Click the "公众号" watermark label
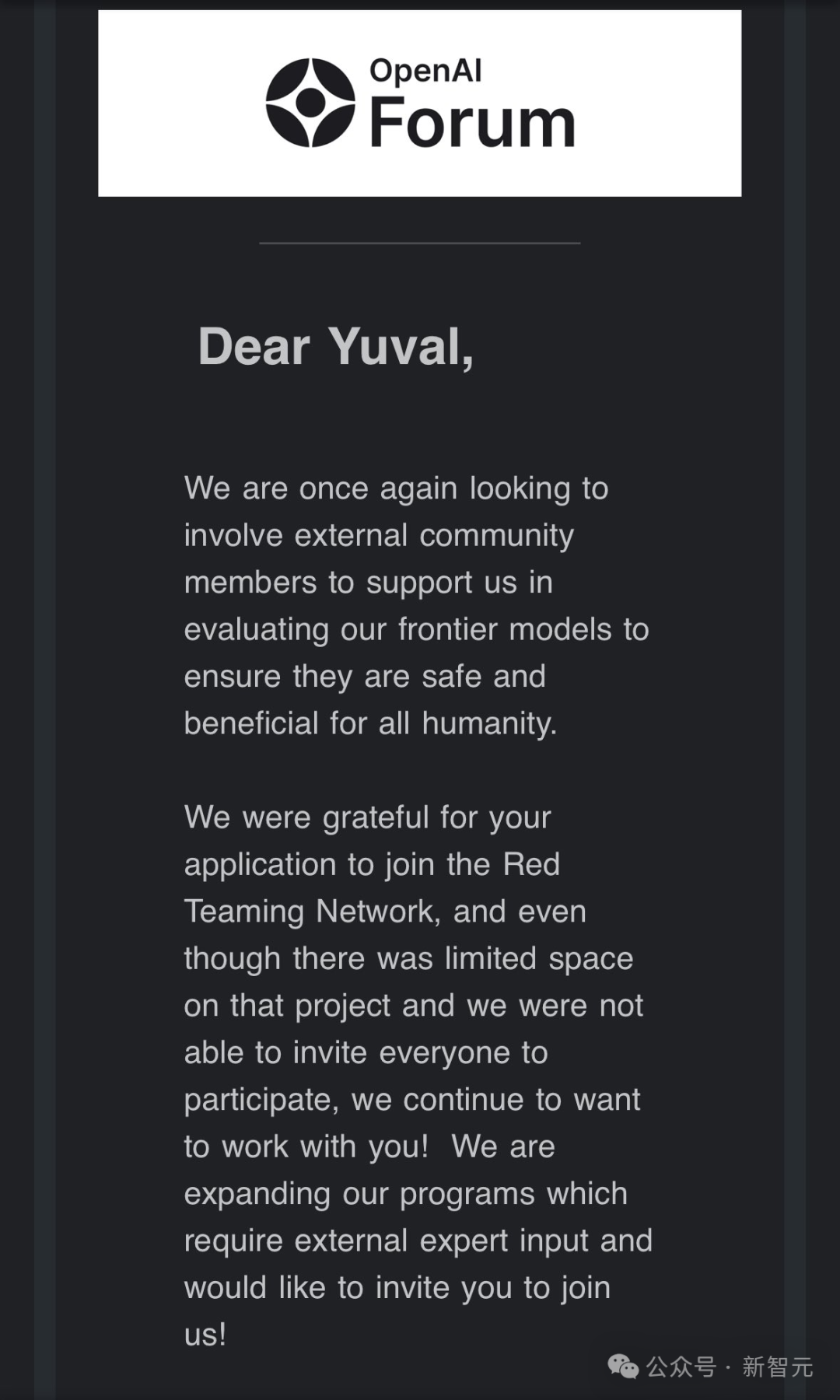 (x=681, y=1367)
